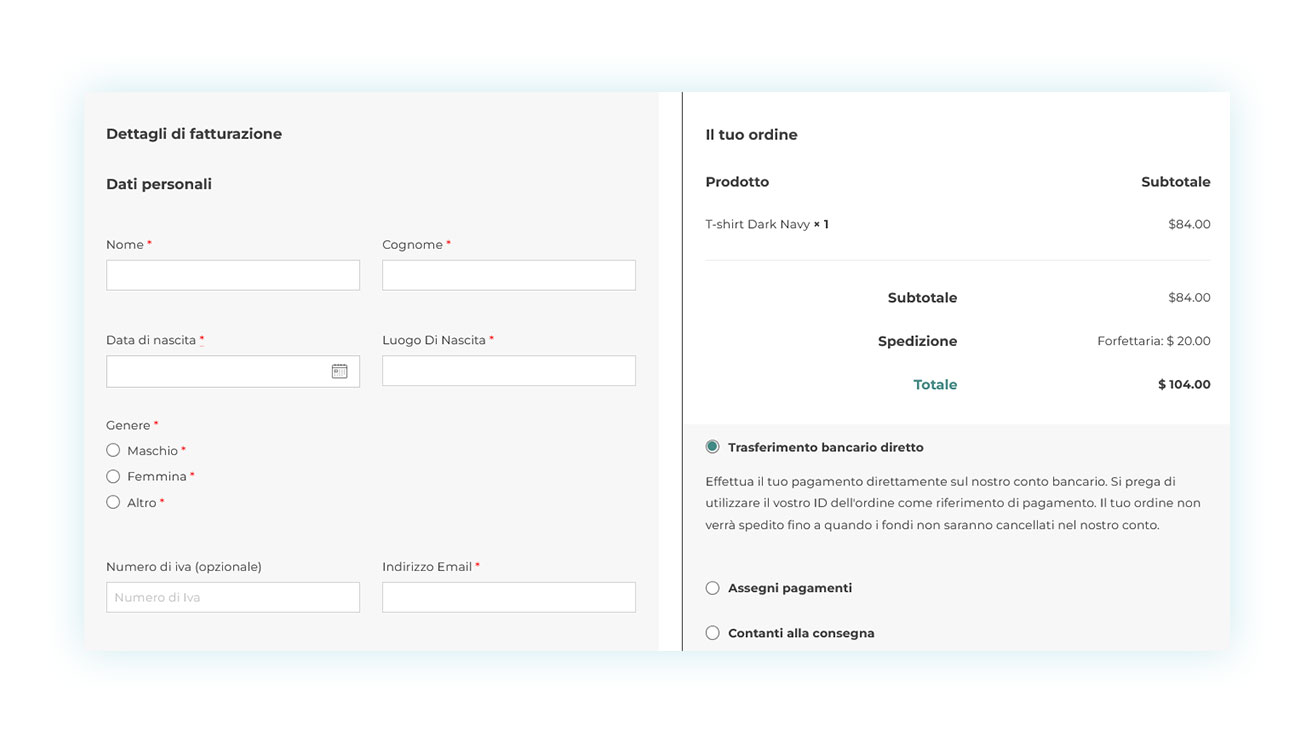The image size is (1300, 741).
Task: Click the Data di nascita date field
Action: (215, 371)
